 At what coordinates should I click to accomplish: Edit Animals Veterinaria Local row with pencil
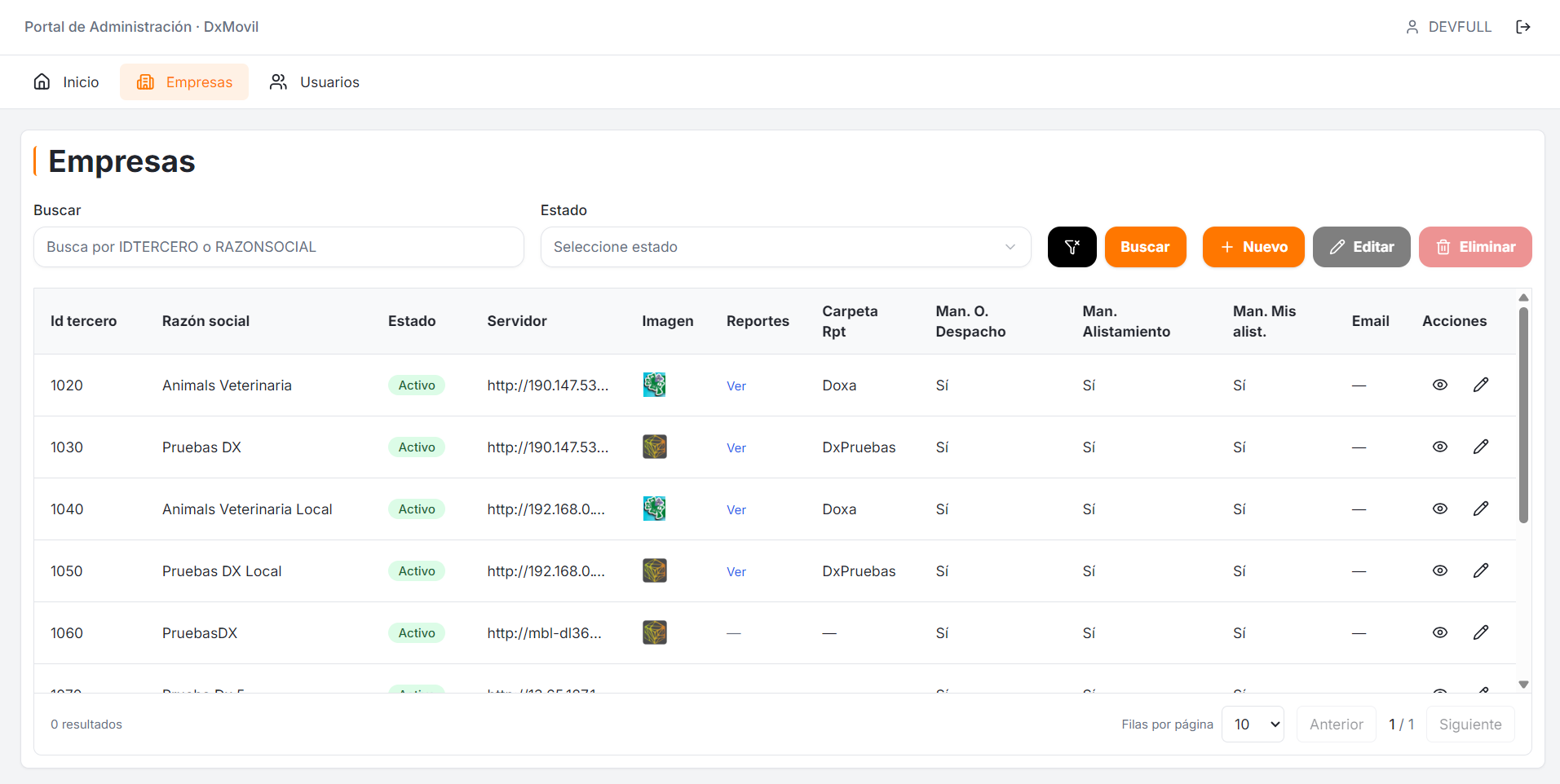pos(1481,509)
